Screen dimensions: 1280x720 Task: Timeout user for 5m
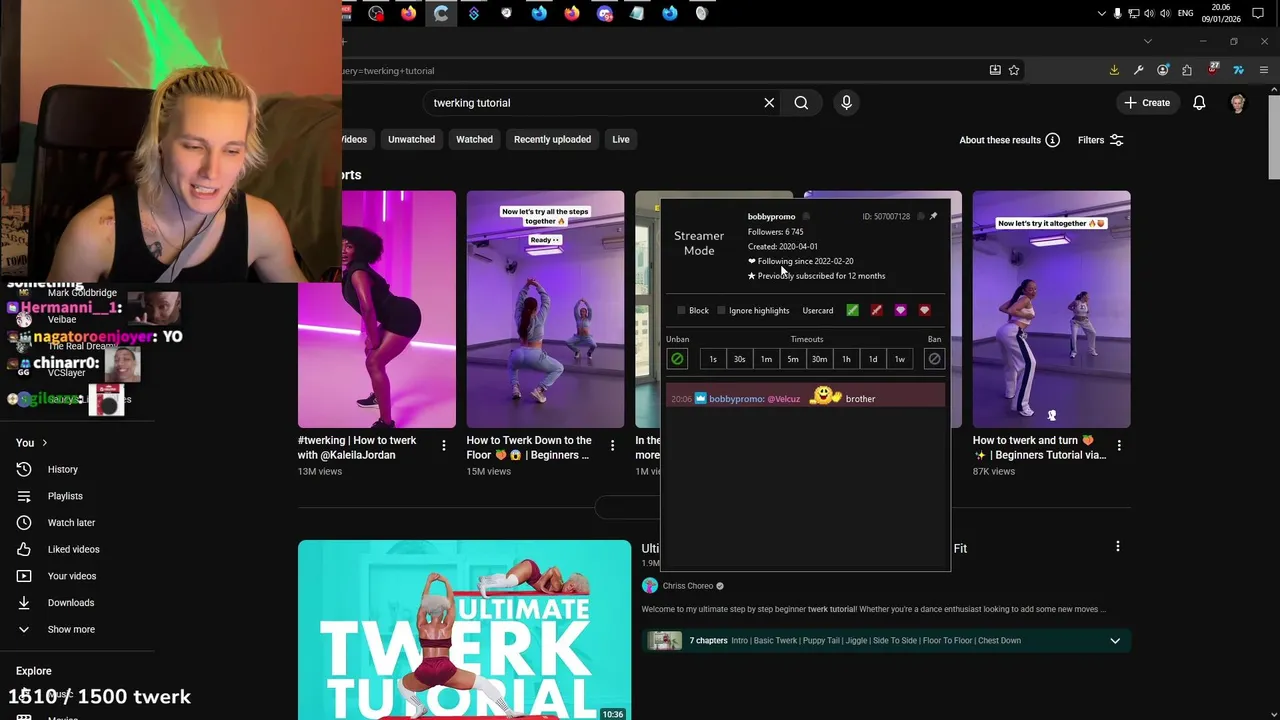coord(793,359)
